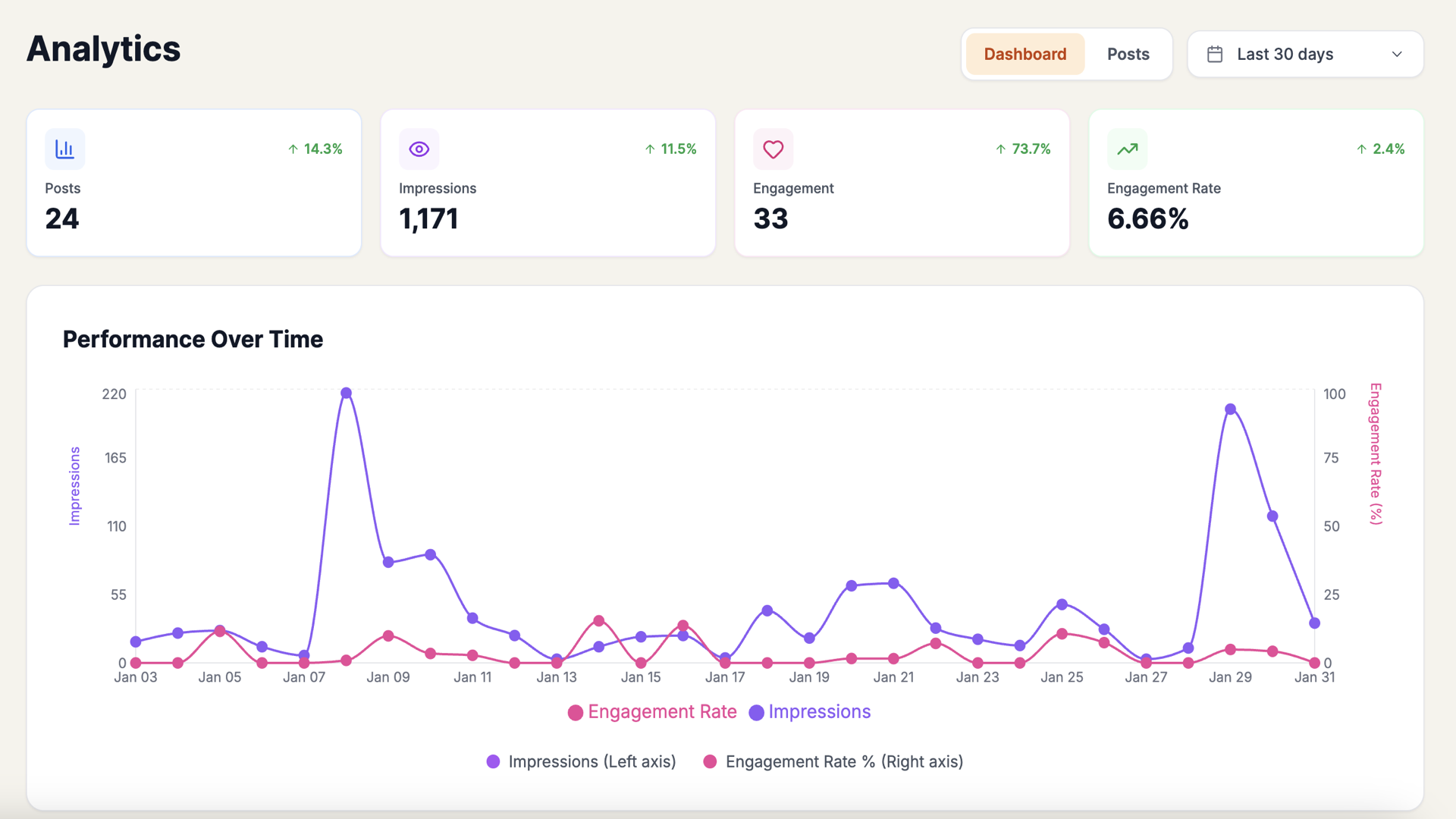The height and width of the screenshot is (819, 1456).
Task: Click the up arrow beside 2.4%
Action: click(x=1362, y=149)
